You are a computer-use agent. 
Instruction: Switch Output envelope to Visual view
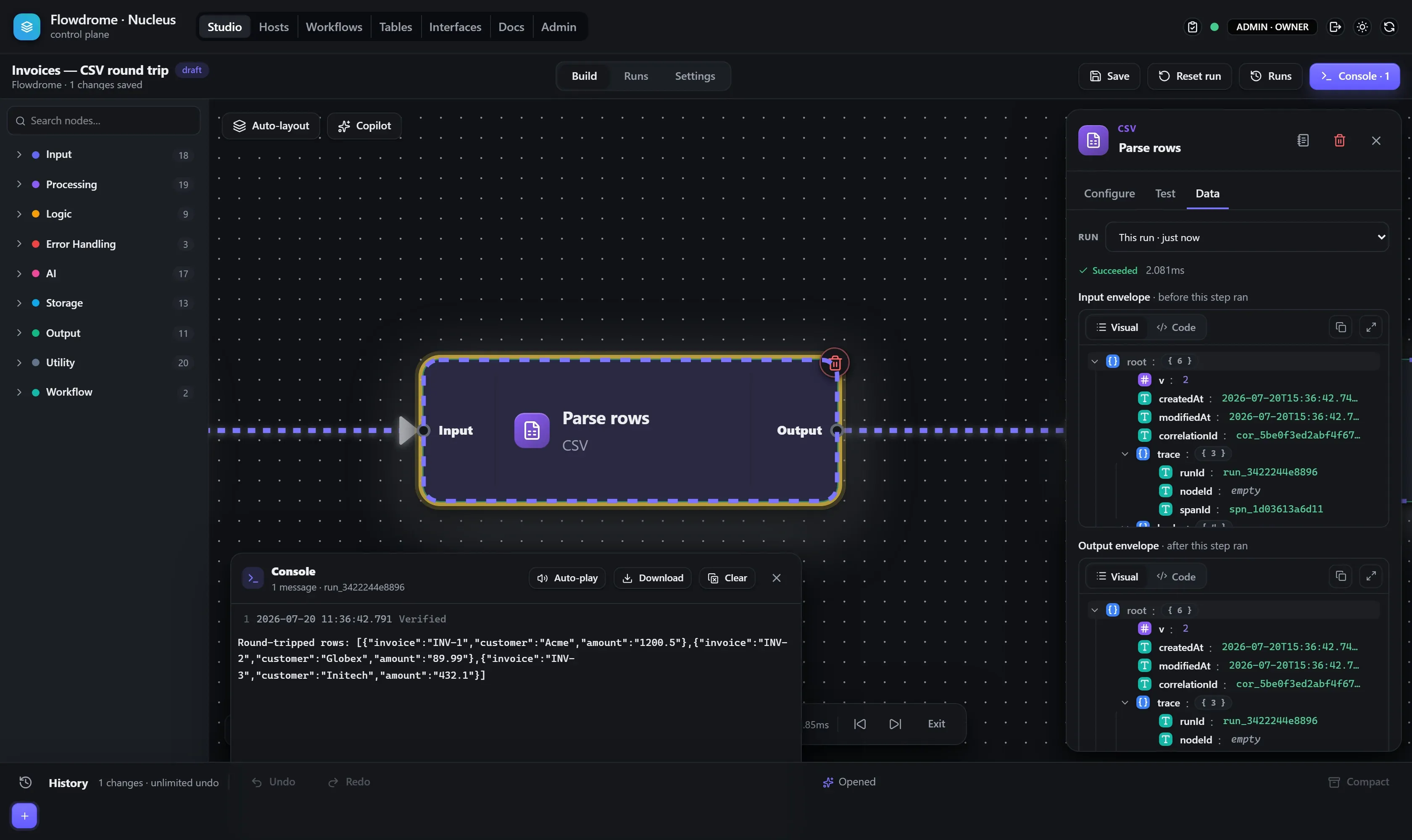click(x=1116, y=576)
